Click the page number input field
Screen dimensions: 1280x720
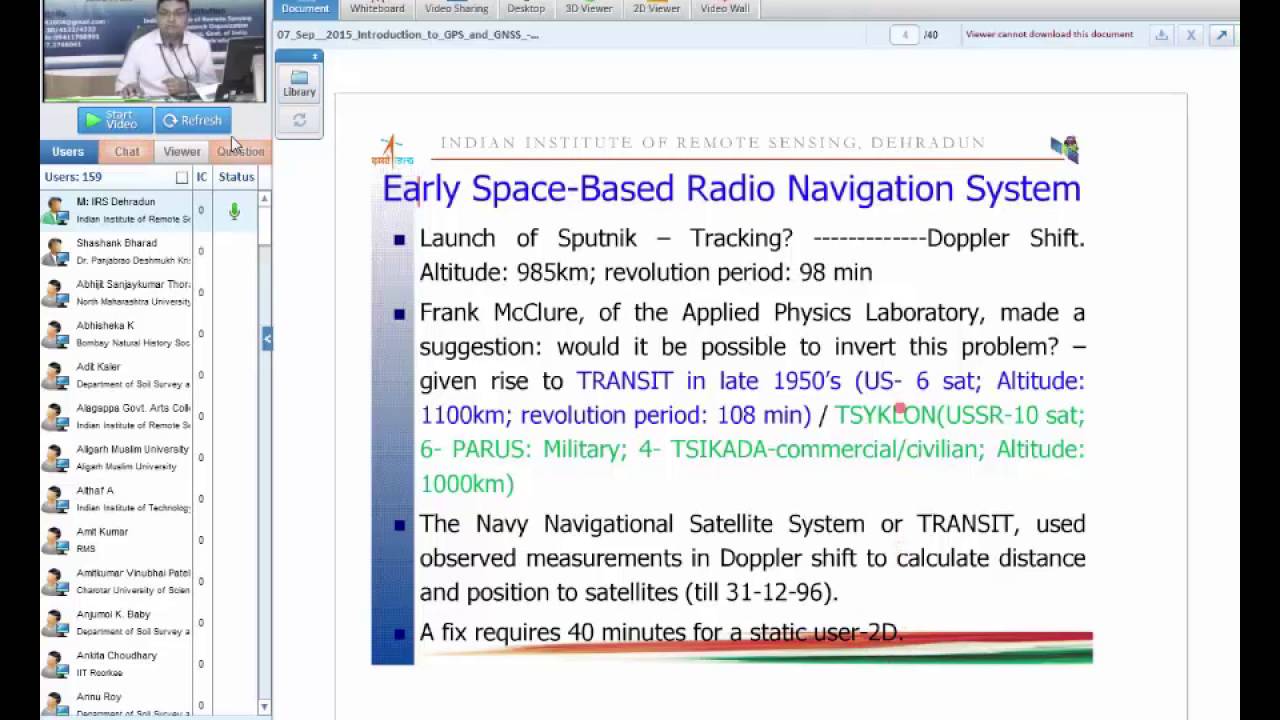[904, 35]
